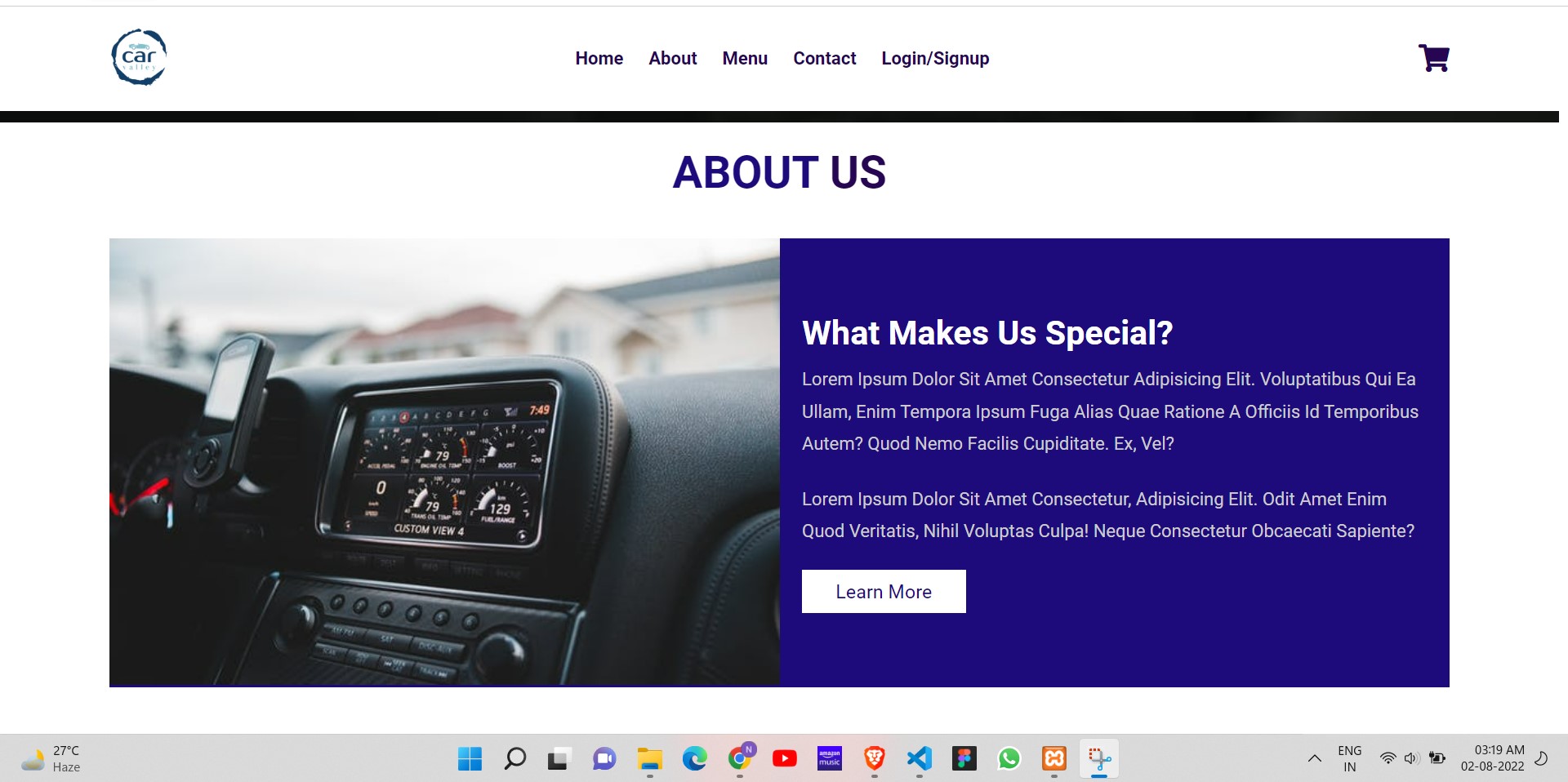Expand hidden system tray icons chevron
Image resolution: width=1568 pixels, height=782 pixels.
pos(1314,758)
